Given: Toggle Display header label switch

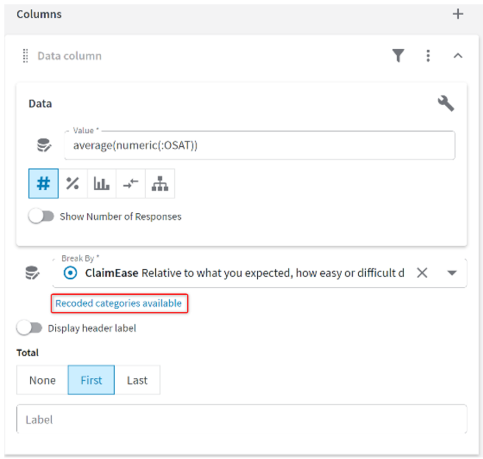Looking at the screenshot, I should pyautogui.click(x=29, y=328).
